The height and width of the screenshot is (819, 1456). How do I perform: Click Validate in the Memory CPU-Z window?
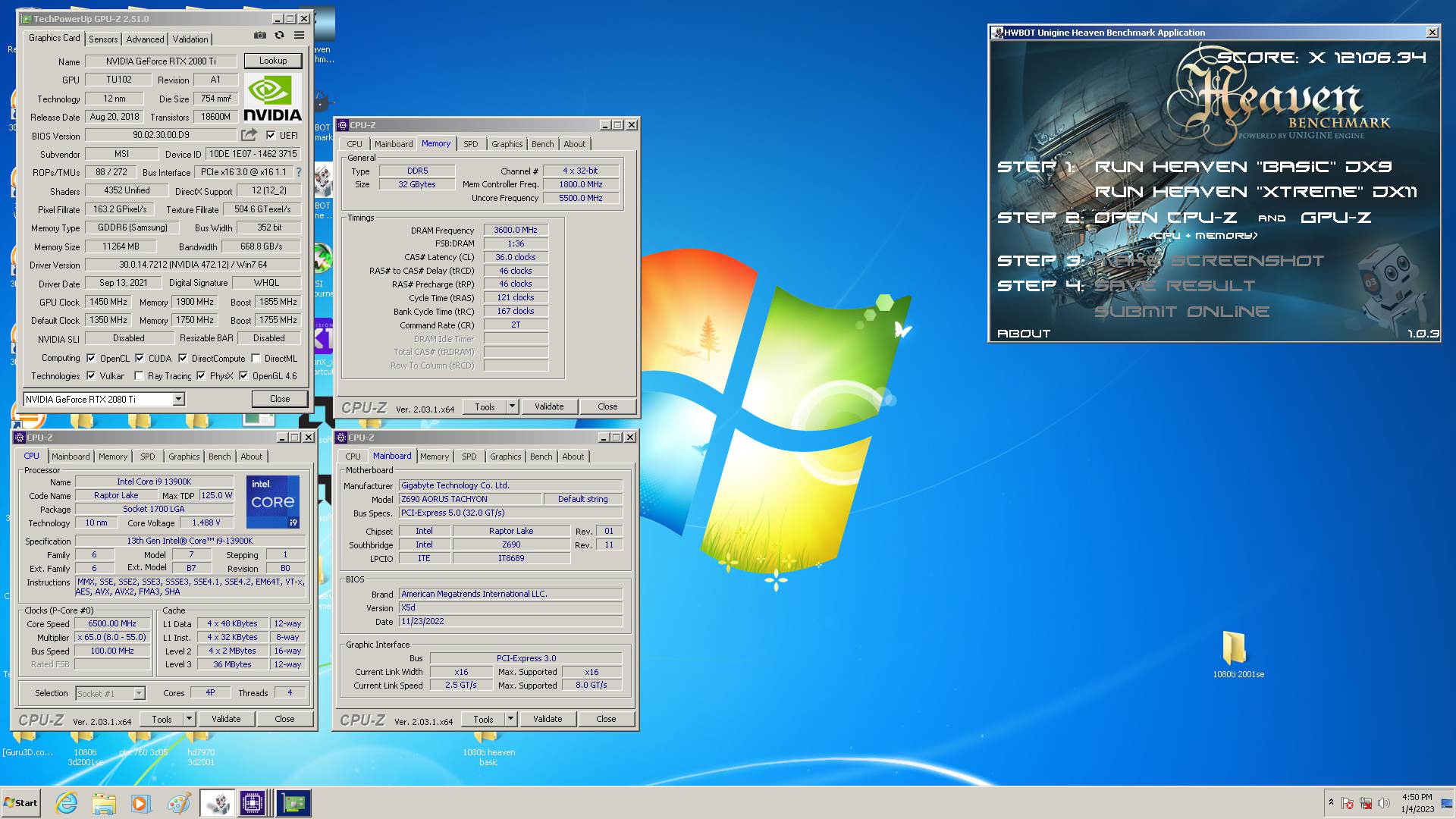pos(549,406)
